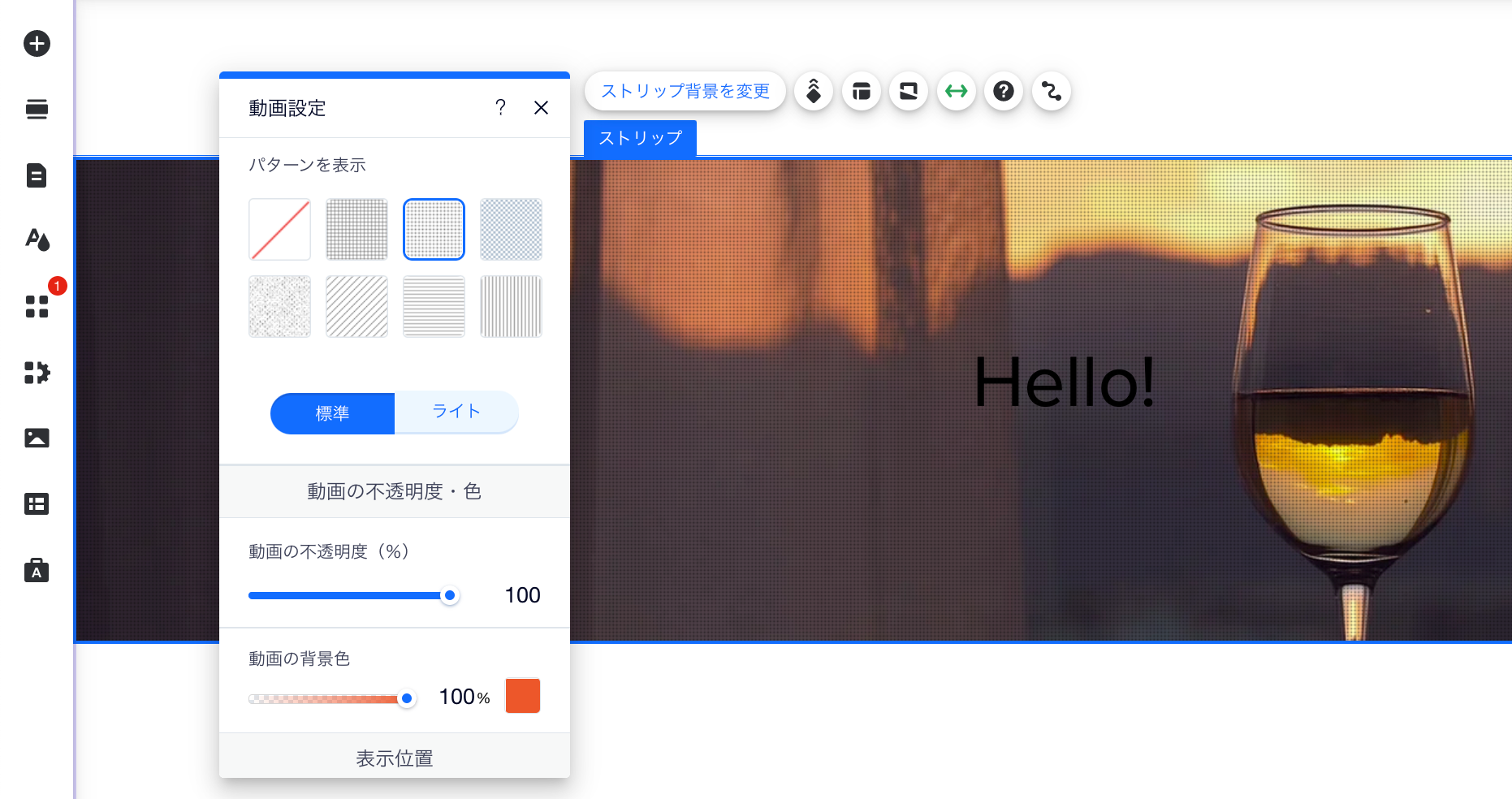The width and height of the screenshot is (1512, 799).
Task: Open the apps grid icon with badge
Action: pyautogui.click(x=37, y=306)
